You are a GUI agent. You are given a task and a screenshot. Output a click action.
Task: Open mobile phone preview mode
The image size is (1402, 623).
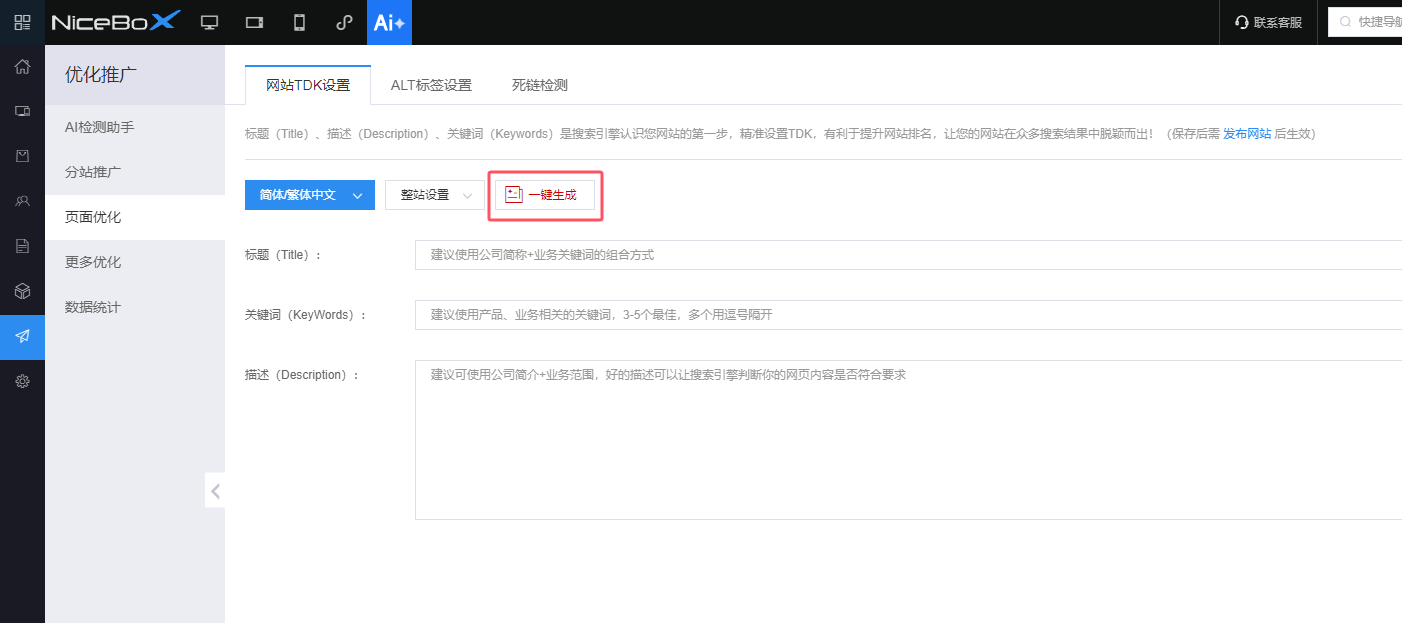298,21
